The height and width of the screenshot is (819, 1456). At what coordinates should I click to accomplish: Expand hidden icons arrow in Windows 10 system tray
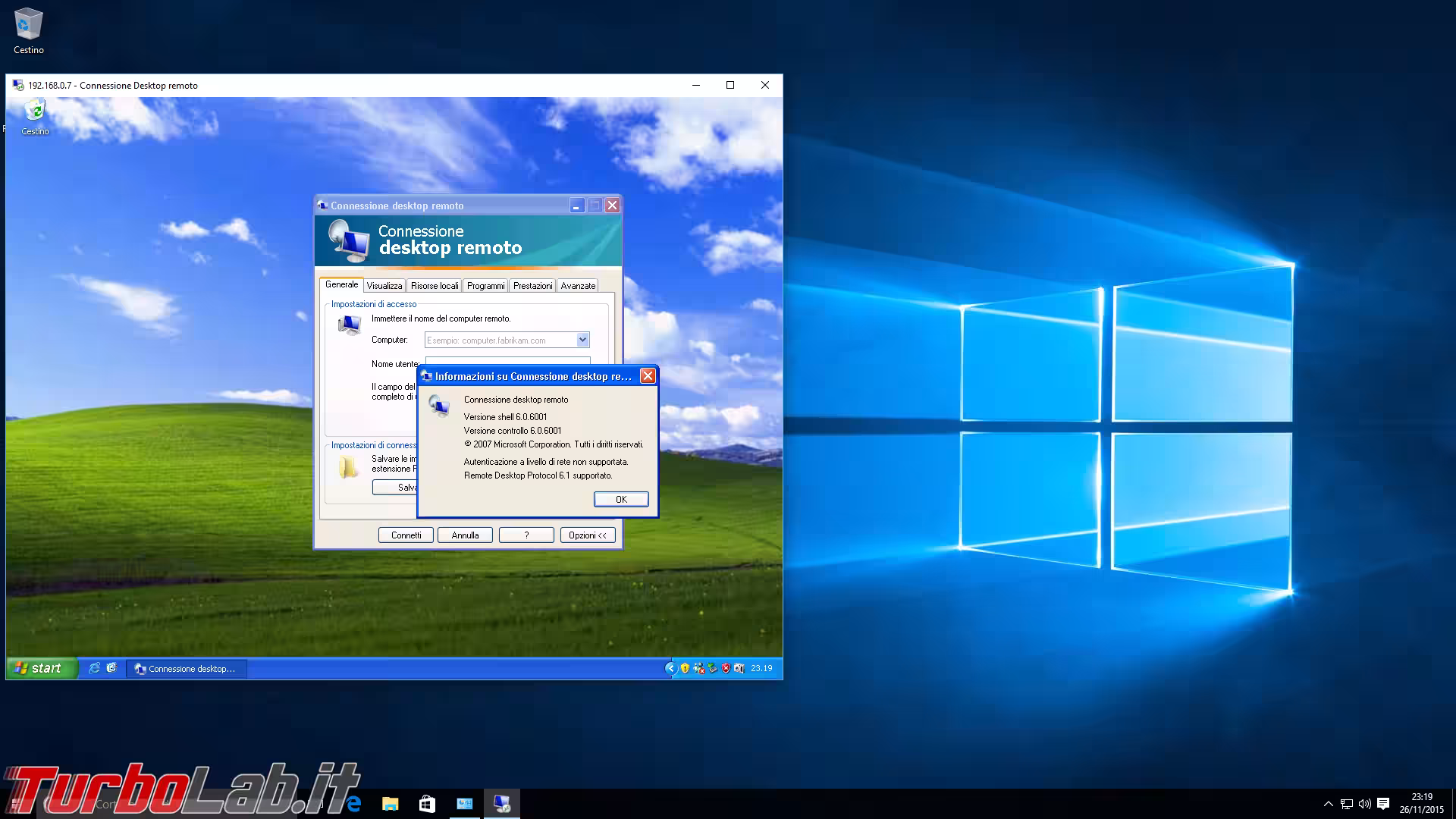point(1328,803)
